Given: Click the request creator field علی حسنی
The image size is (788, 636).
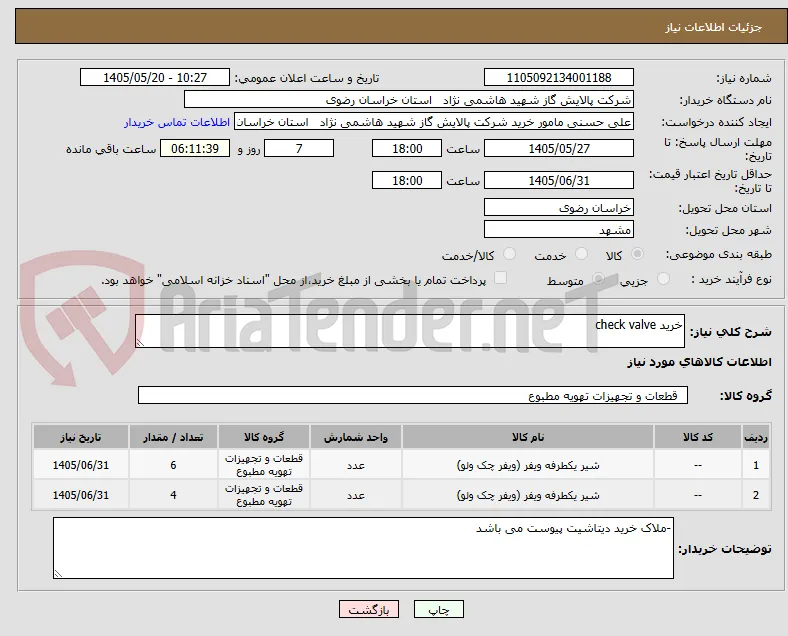Looking at the screenshot, I should pyautogui.click(x=434, y=122).
